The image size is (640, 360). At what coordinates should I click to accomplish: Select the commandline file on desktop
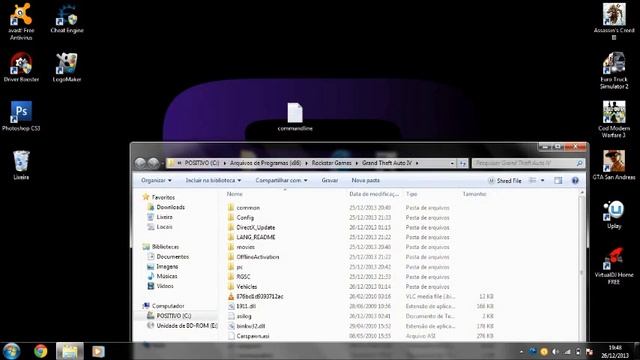pyautogui.click(x=295, y=117)
